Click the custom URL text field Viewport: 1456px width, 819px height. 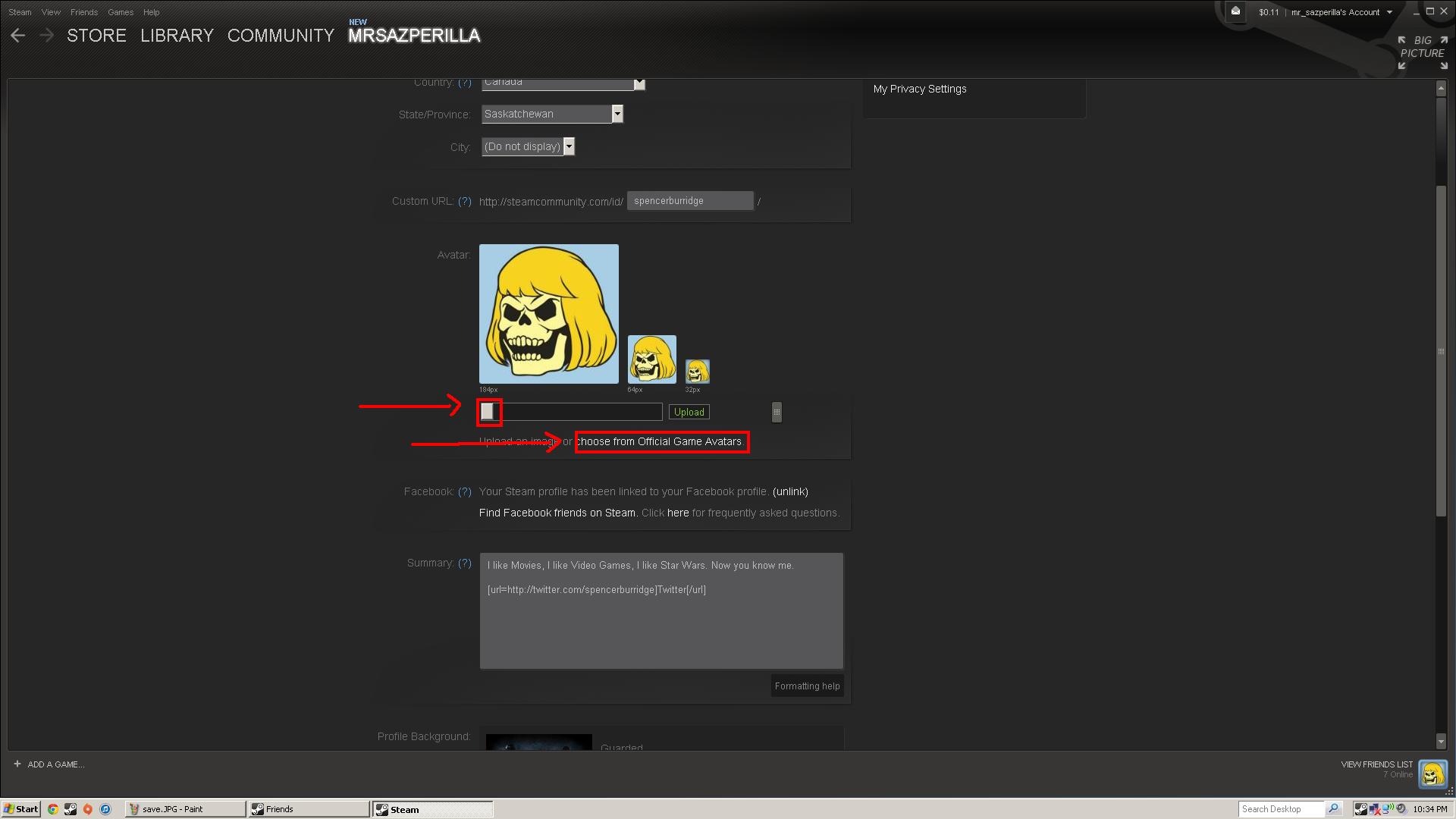point(689,201)
